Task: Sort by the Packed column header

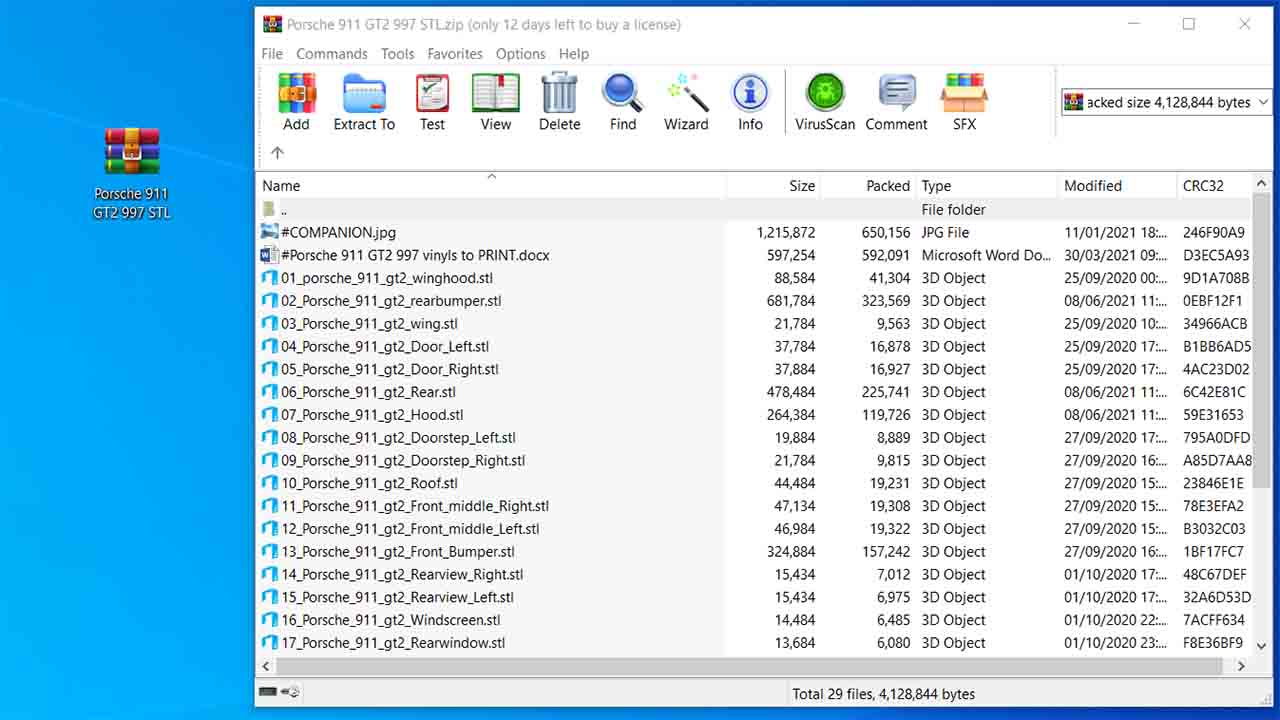Action: (x=867, y=186)
